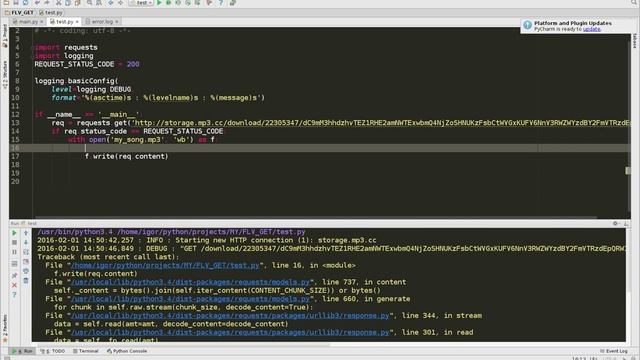
Task: Navigate Back with the toolbar arrow
Action: [111, 3]
